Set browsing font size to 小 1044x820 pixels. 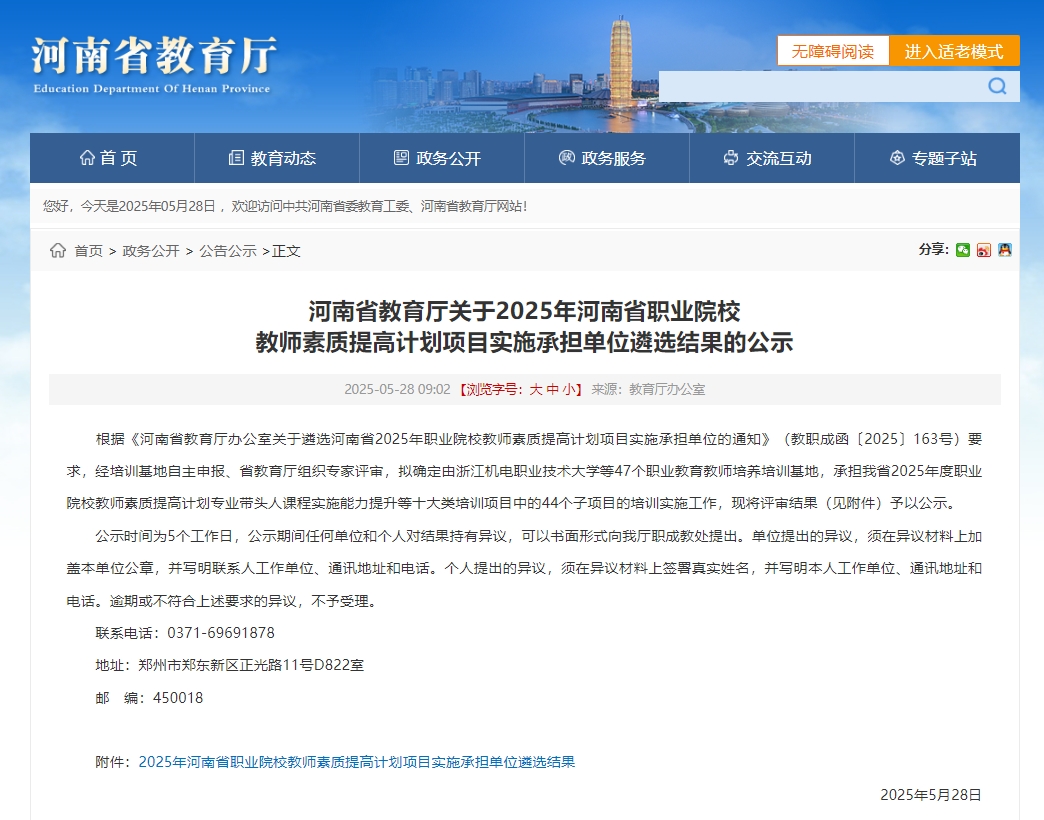(569, 389)
